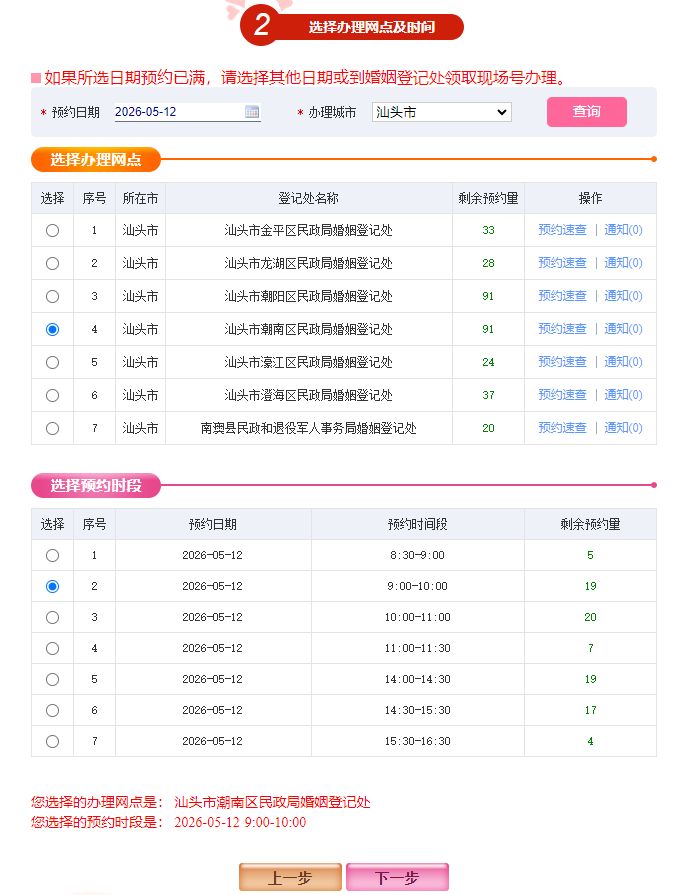Click the 15:30-16:30 time range text
Image resolution: width=682 pixels, height=895 pixels.
417,741
